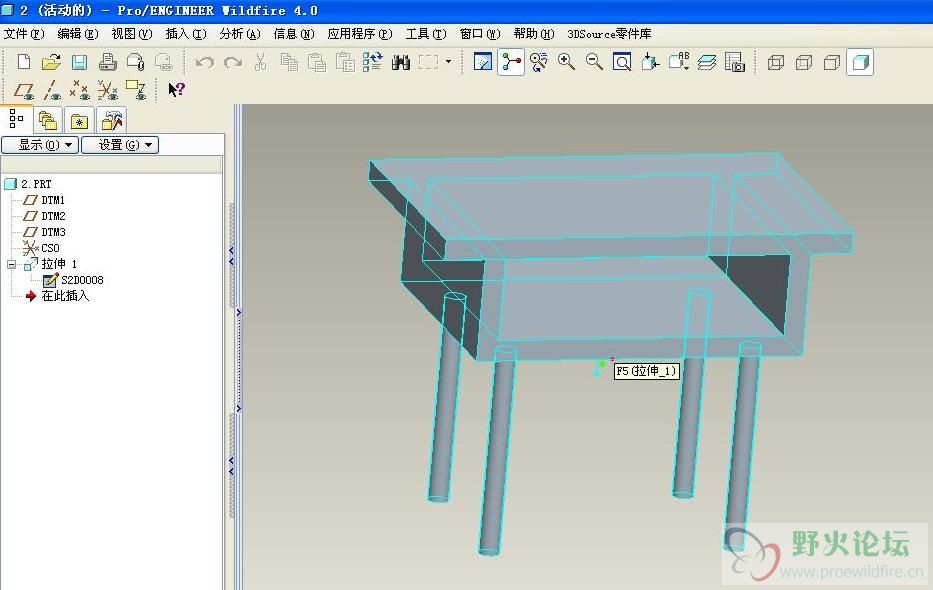
Task: Switch to Wireframe display mode
Action: tap(776, 62)
